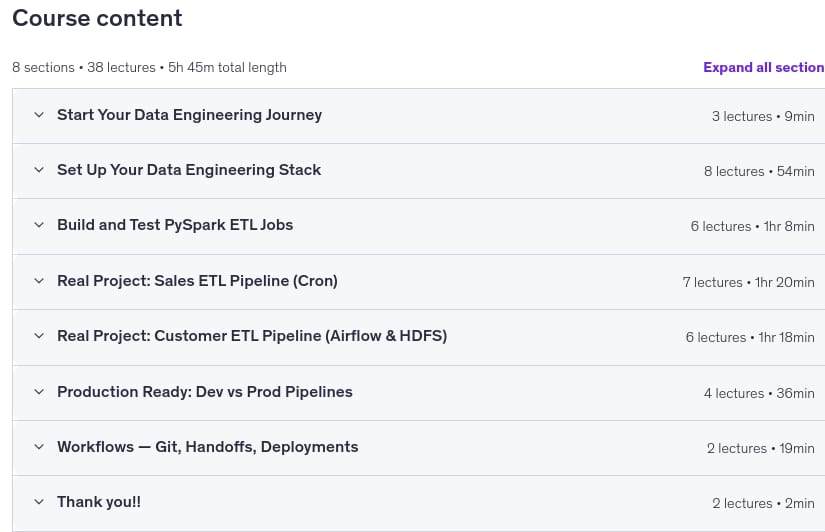Open section title Real Project: Customer ETL Pipeline

pos(252,336)
